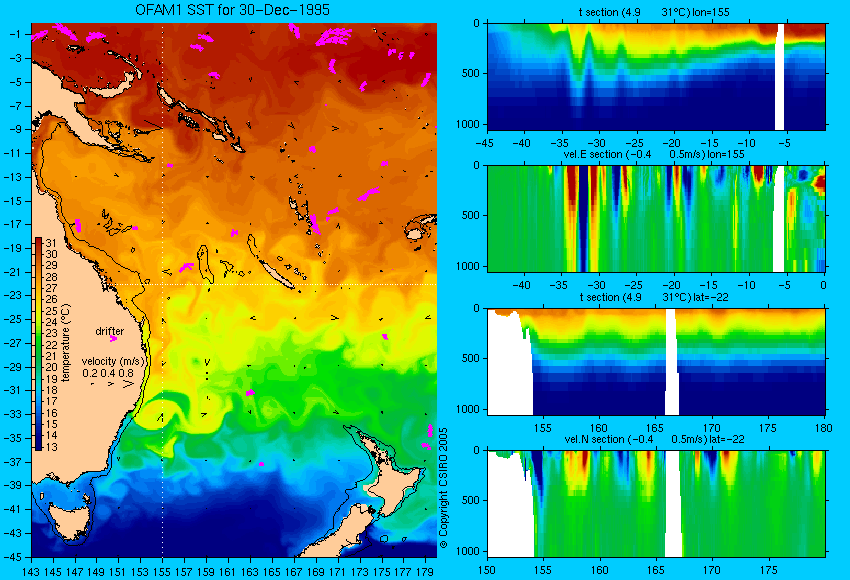Screen dimensions: 850x580
Task: Click the magenta drifter marker under the drifter label
Action: (113, 339)
